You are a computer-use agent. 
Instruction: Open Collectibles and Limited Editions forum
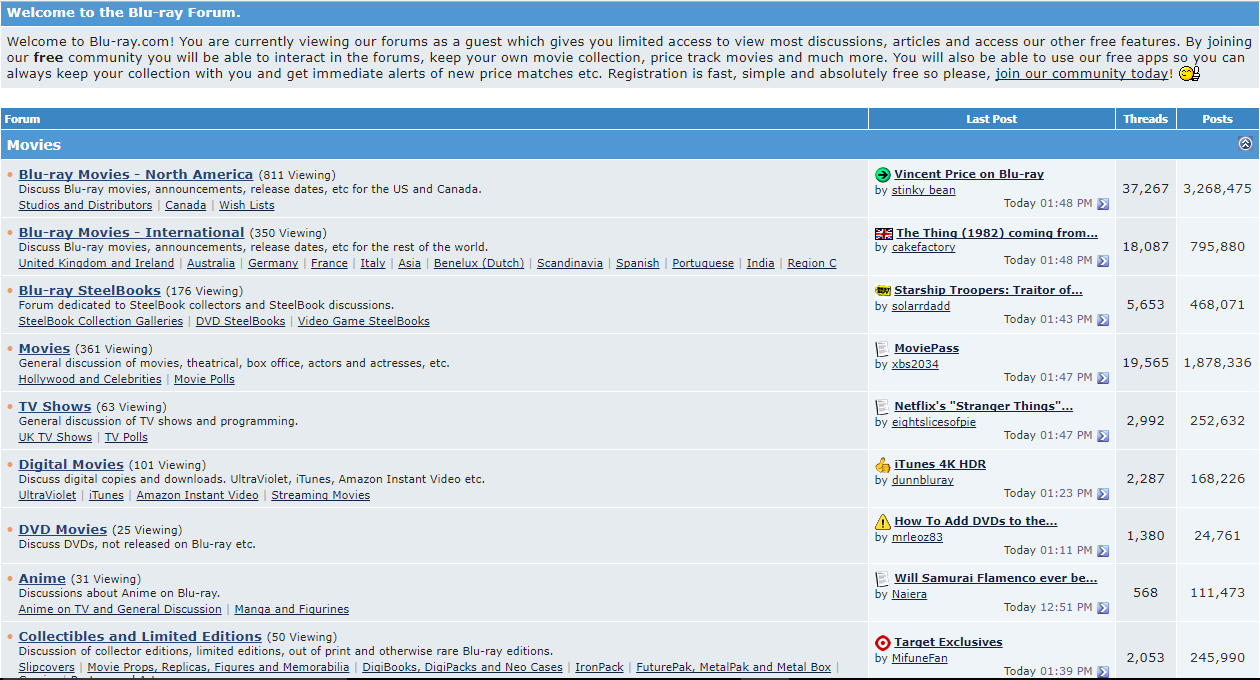coord(140,637)
